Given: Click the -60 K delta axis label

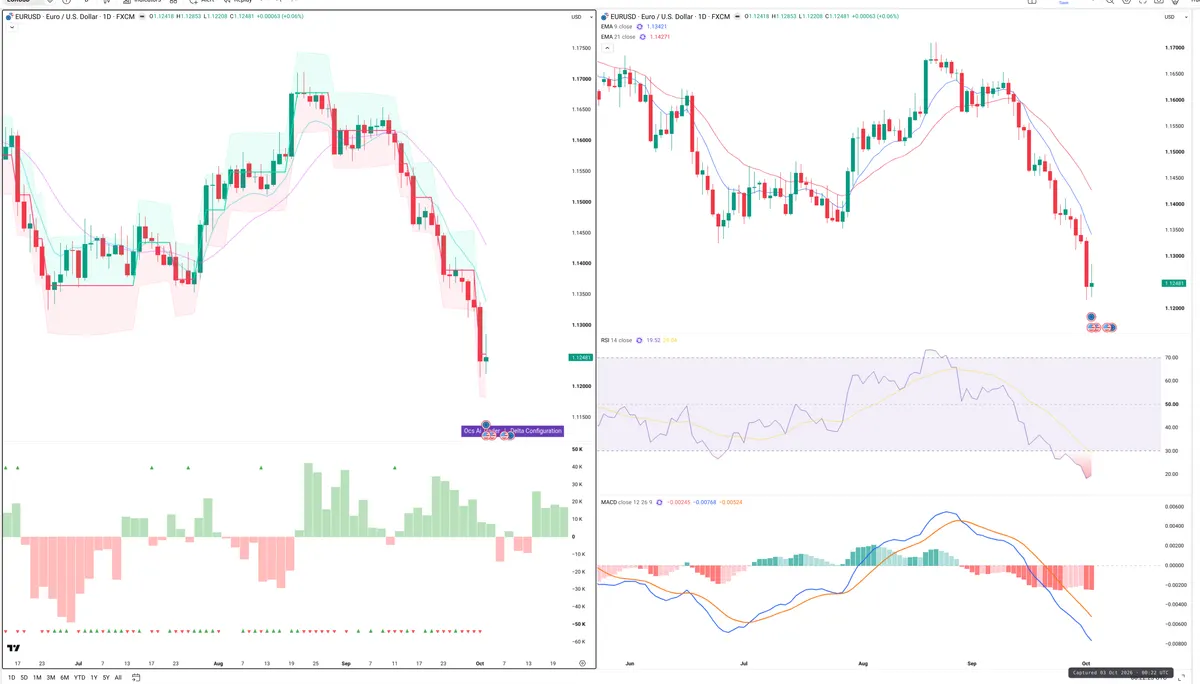Looking at the screenshot, I should (578, 642).
